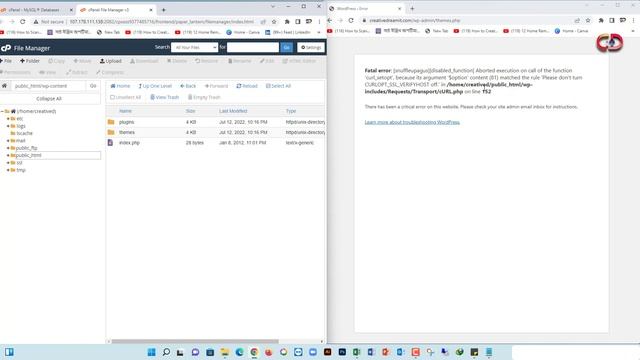Viewport: 640px width, 360px height.
Task: Open File Manager Settings
Action: [x=311, y=47]
